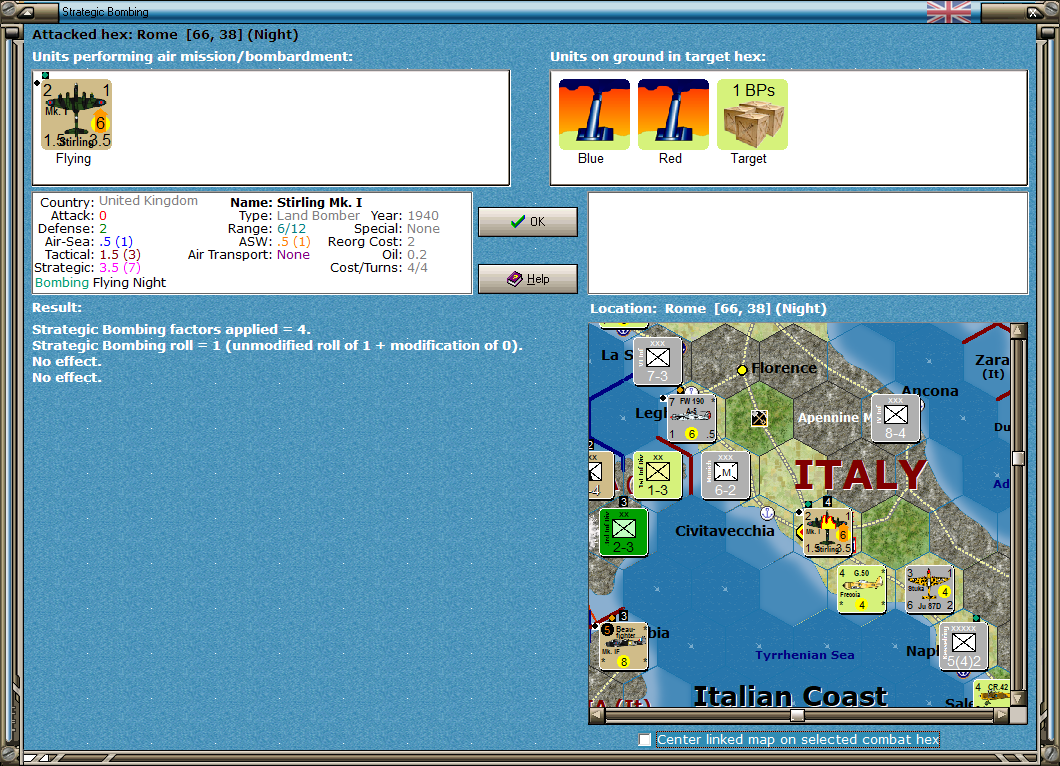Click the Florence city marker on map
The height and width of the screenshot is (766, 1060).
[742, 370]
